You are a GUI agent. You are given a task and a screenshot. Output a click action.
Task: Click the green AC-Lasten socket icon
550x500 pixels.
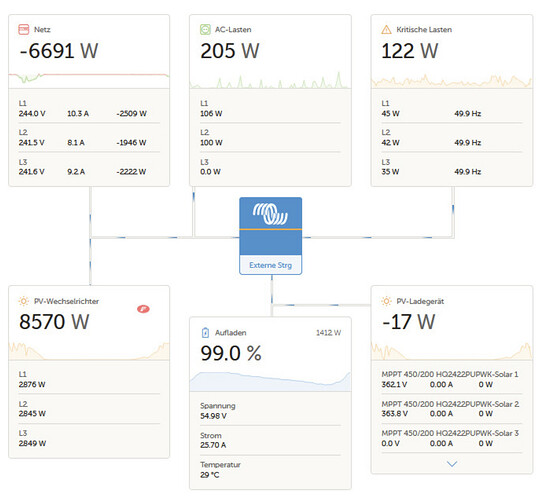click(x=205, y=29)
